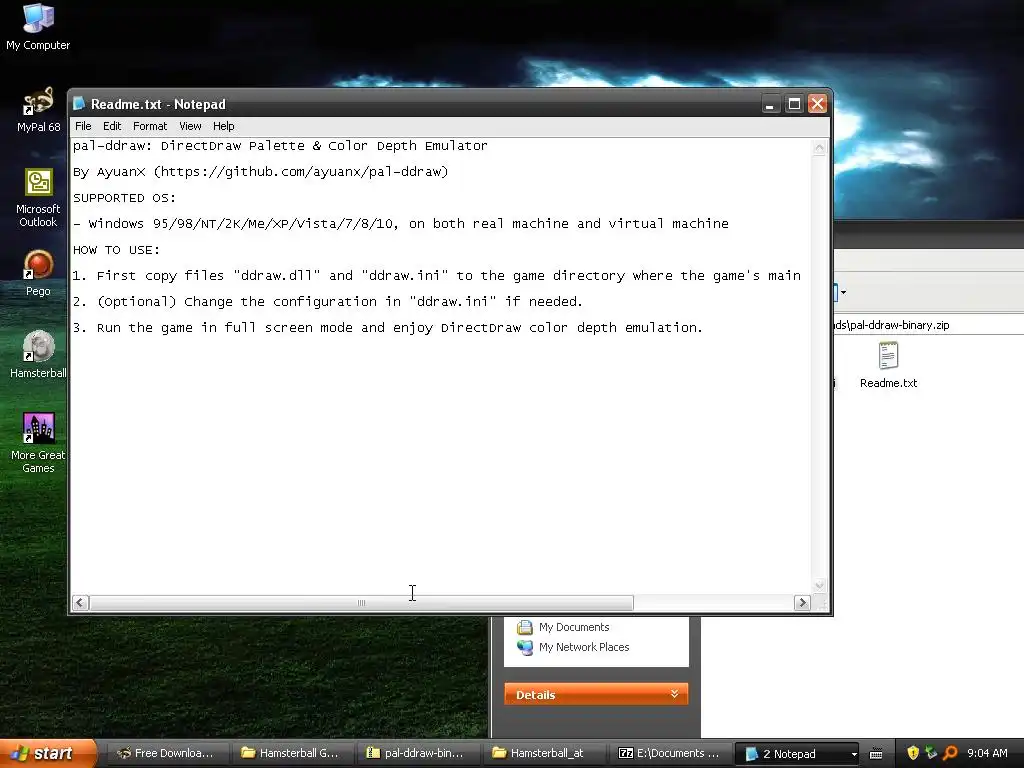The width and height of the screenshot is (1024, 768).
Task: Click the '1. First copy files' line
Action: tap(437, 276)
